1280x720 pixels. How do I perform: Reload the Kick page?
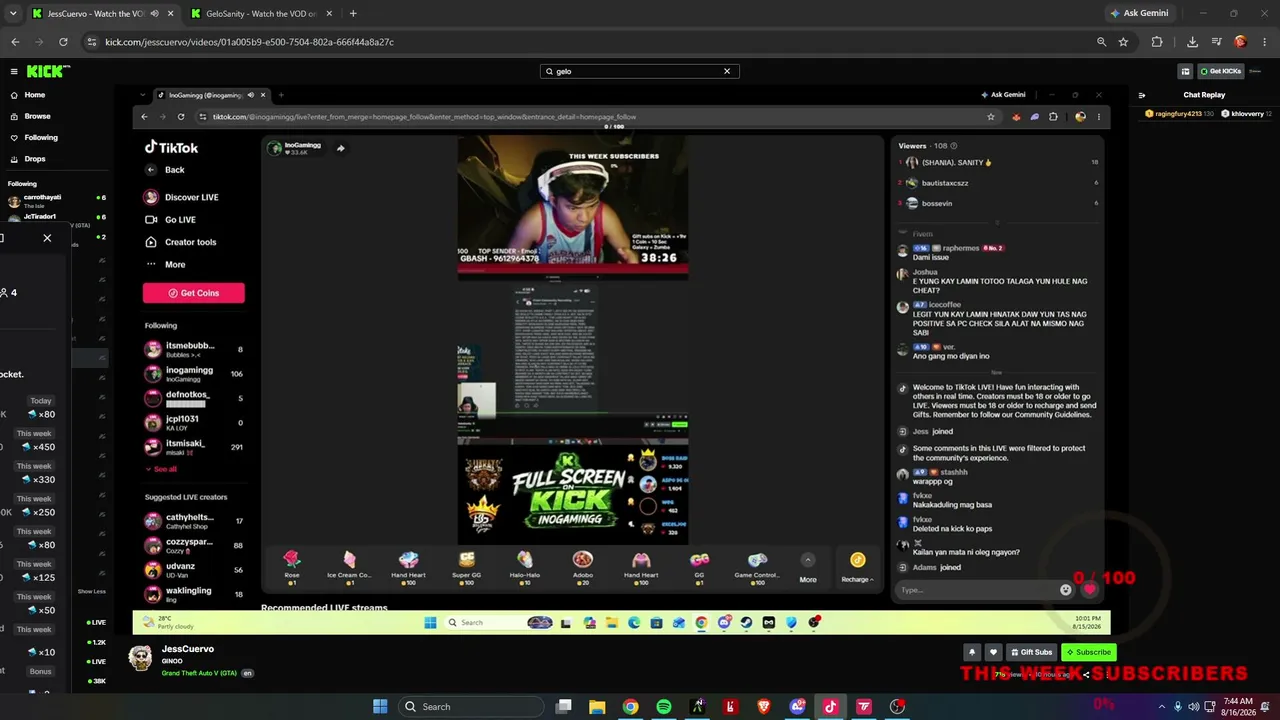click(x=63, y=42)
